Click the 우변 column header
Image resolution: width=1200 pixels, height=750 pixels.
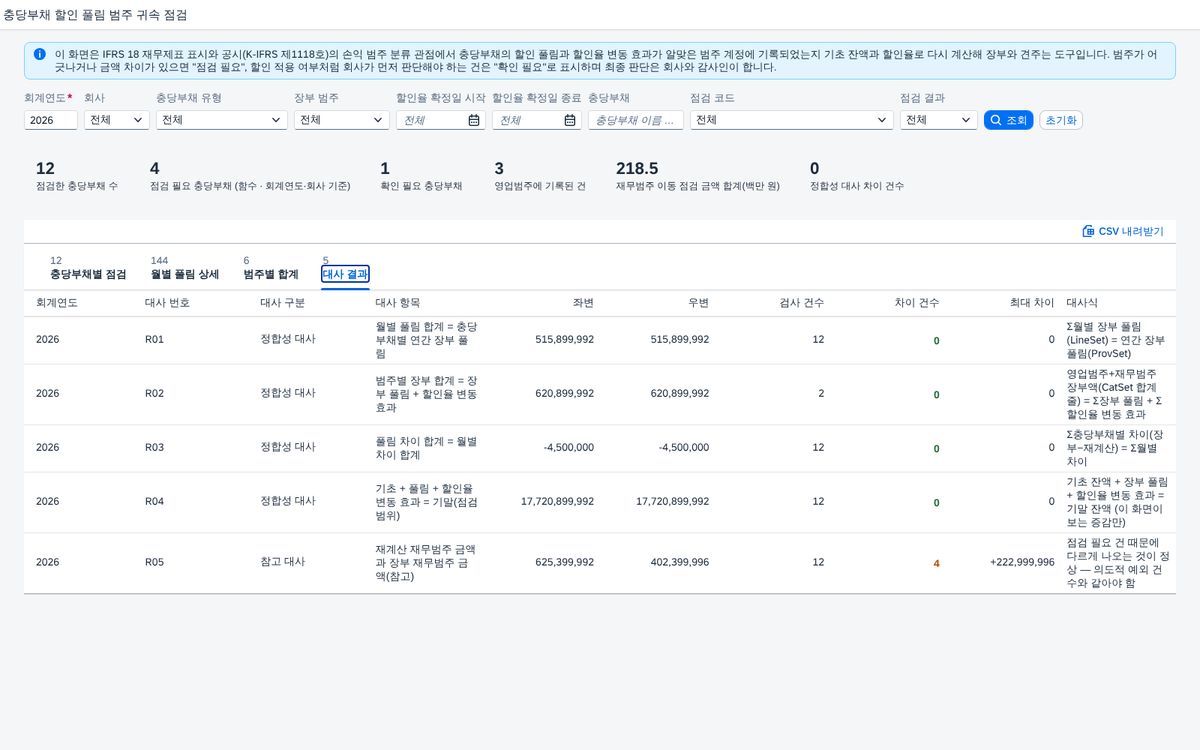pyautogui.click(x=698, y=303)
